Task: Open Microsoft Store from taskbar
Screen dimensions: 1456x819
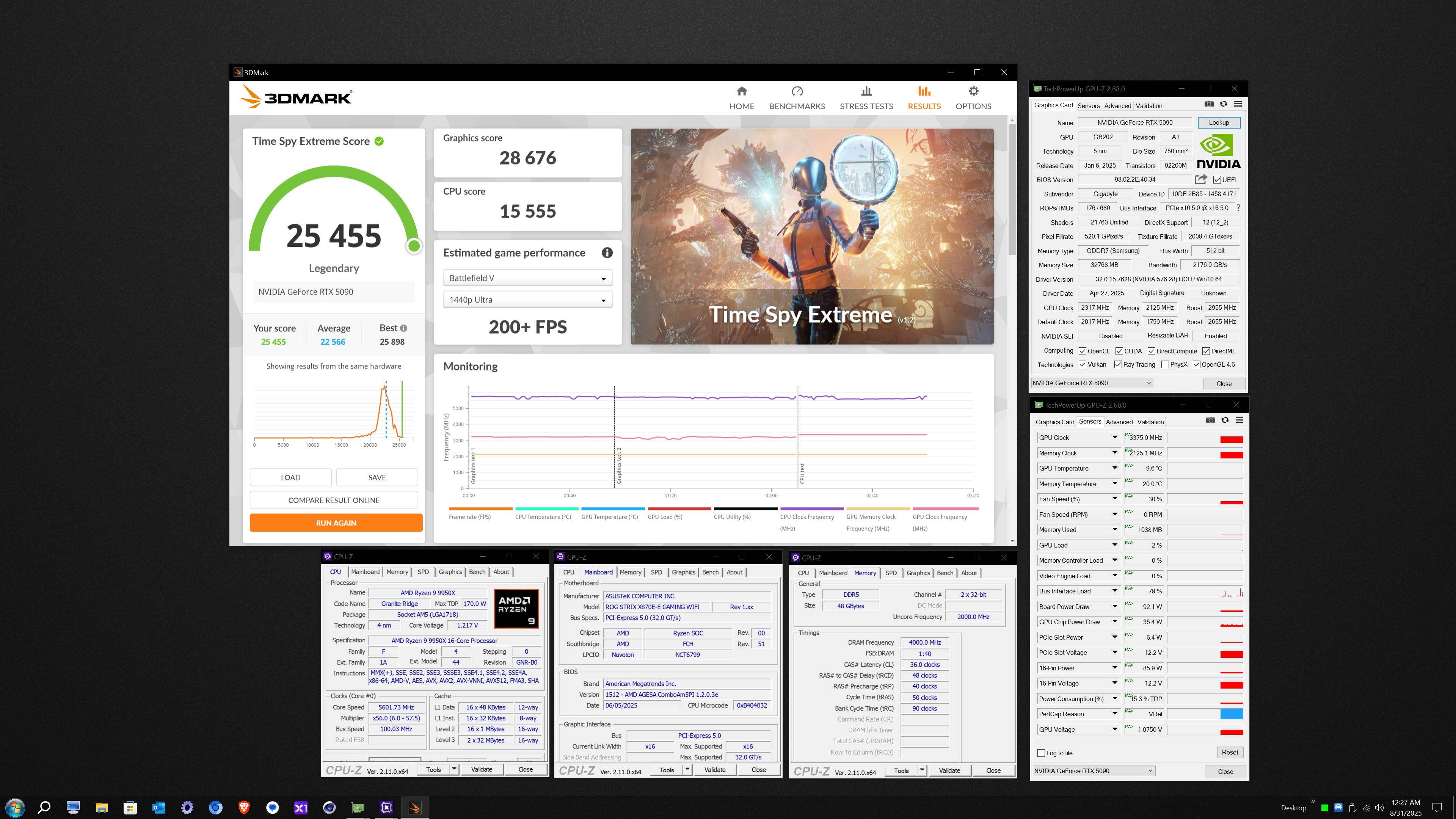Action: [130, 807]
